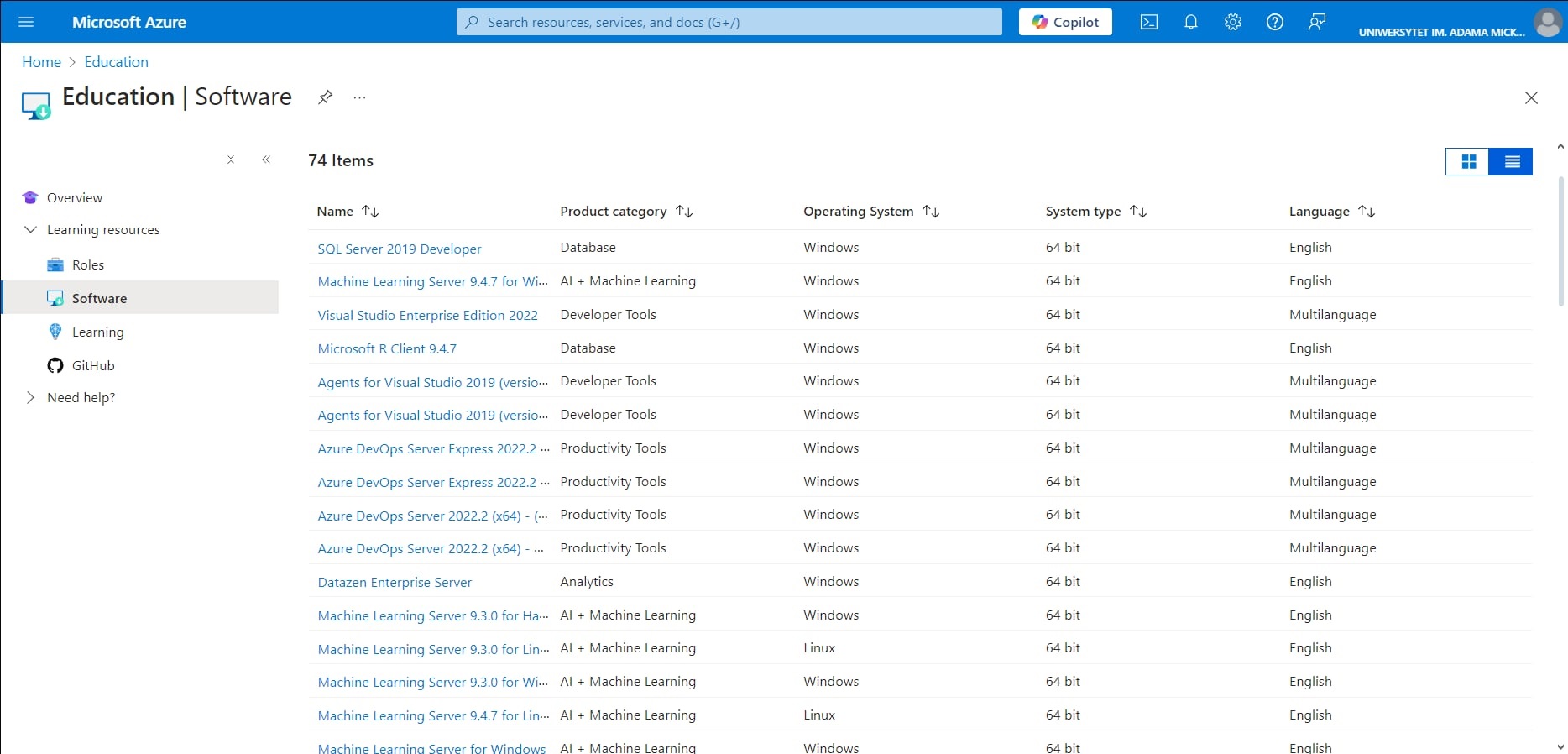Click the Learning lightbulb icon in sidebar
Image resolution: width=1568 pixels, height=754 pixels.
point(55,332)
